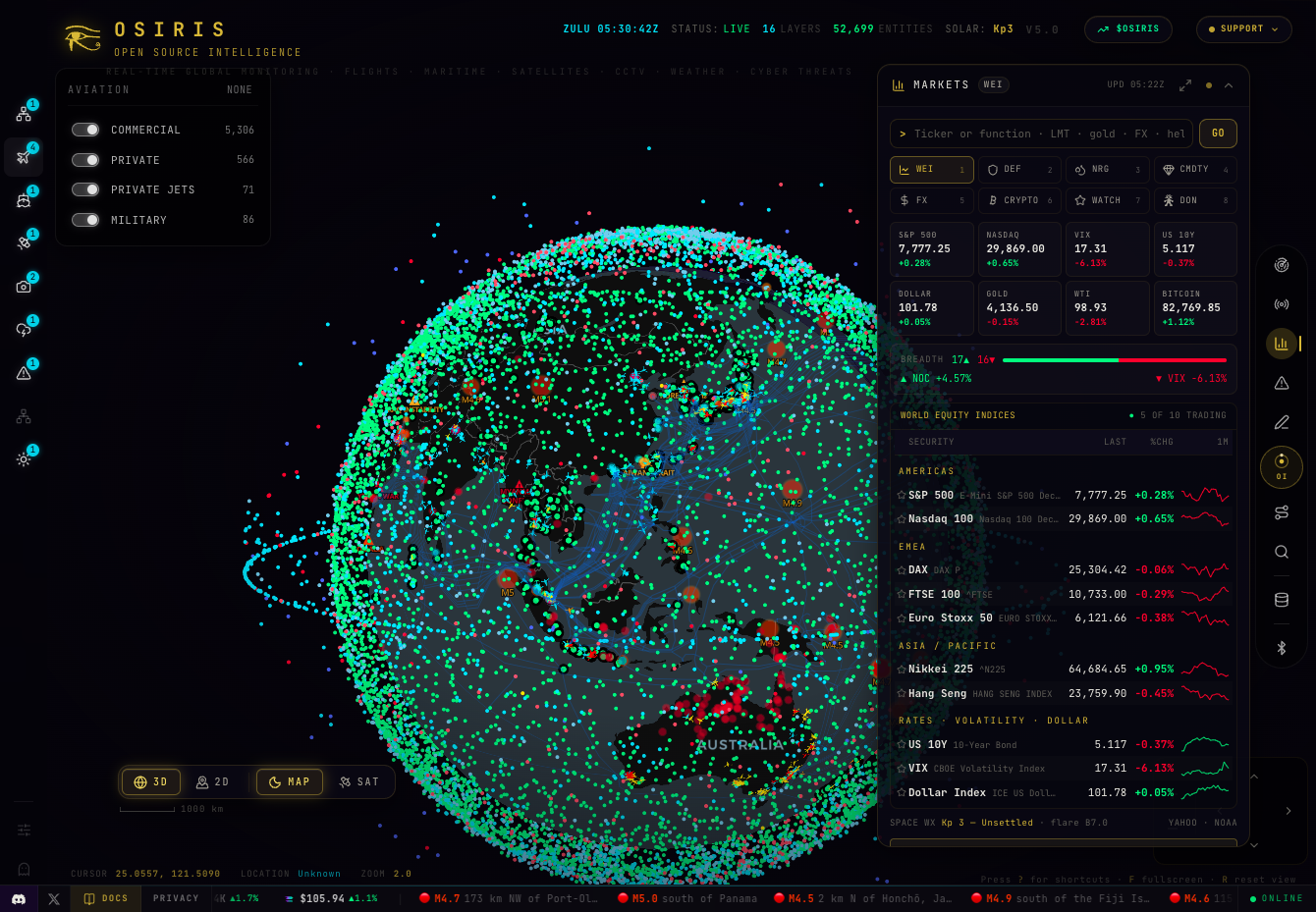
Task: Toggle the Military aviation layer
Action: tap(85, 220)
